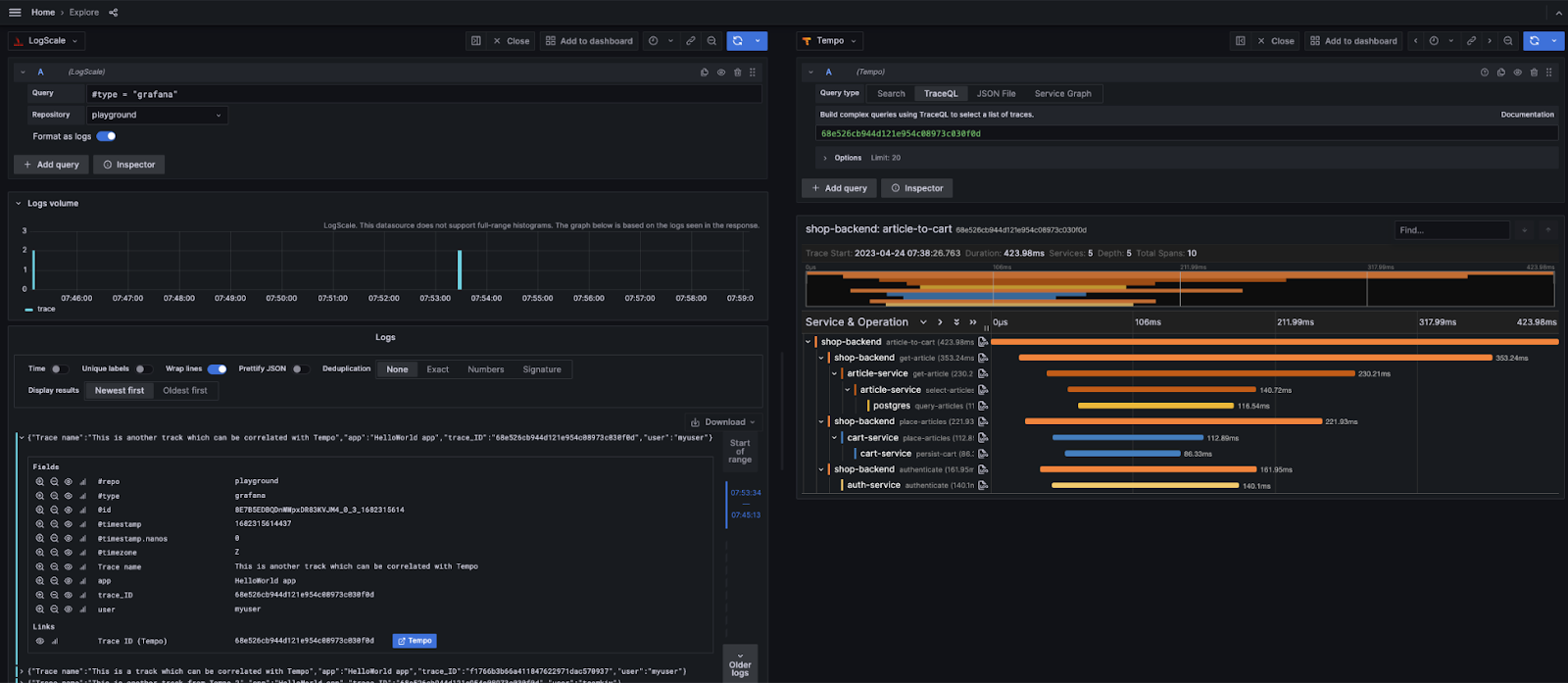Click Add to dashboard in LogScale pane

pos(589,41)
